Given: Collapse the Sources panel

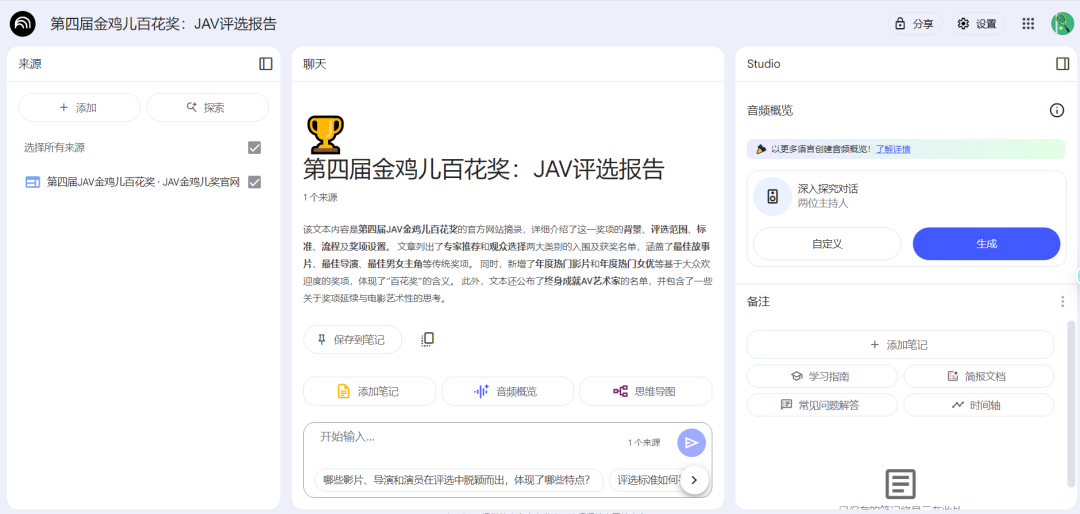Looking at the screenshot, I should pos(266,64).
